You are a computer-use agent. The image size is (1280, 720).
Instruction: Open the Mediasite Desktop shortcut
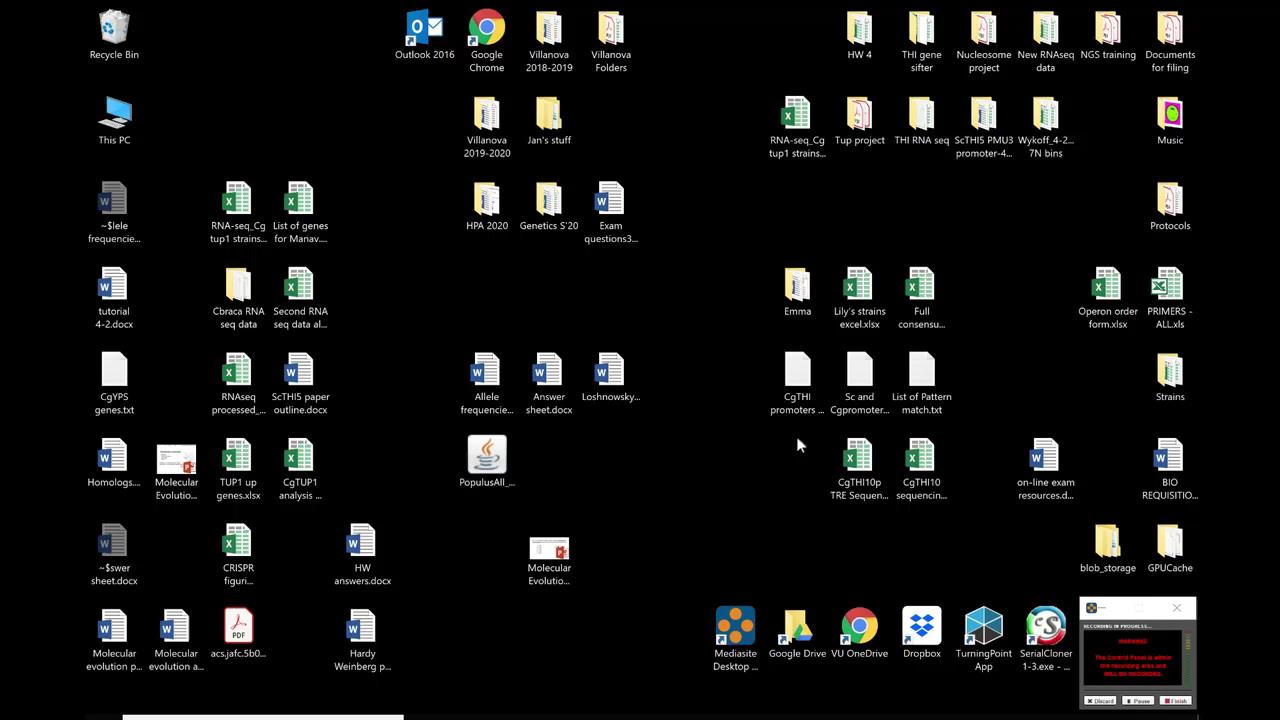tap(735, 627)
